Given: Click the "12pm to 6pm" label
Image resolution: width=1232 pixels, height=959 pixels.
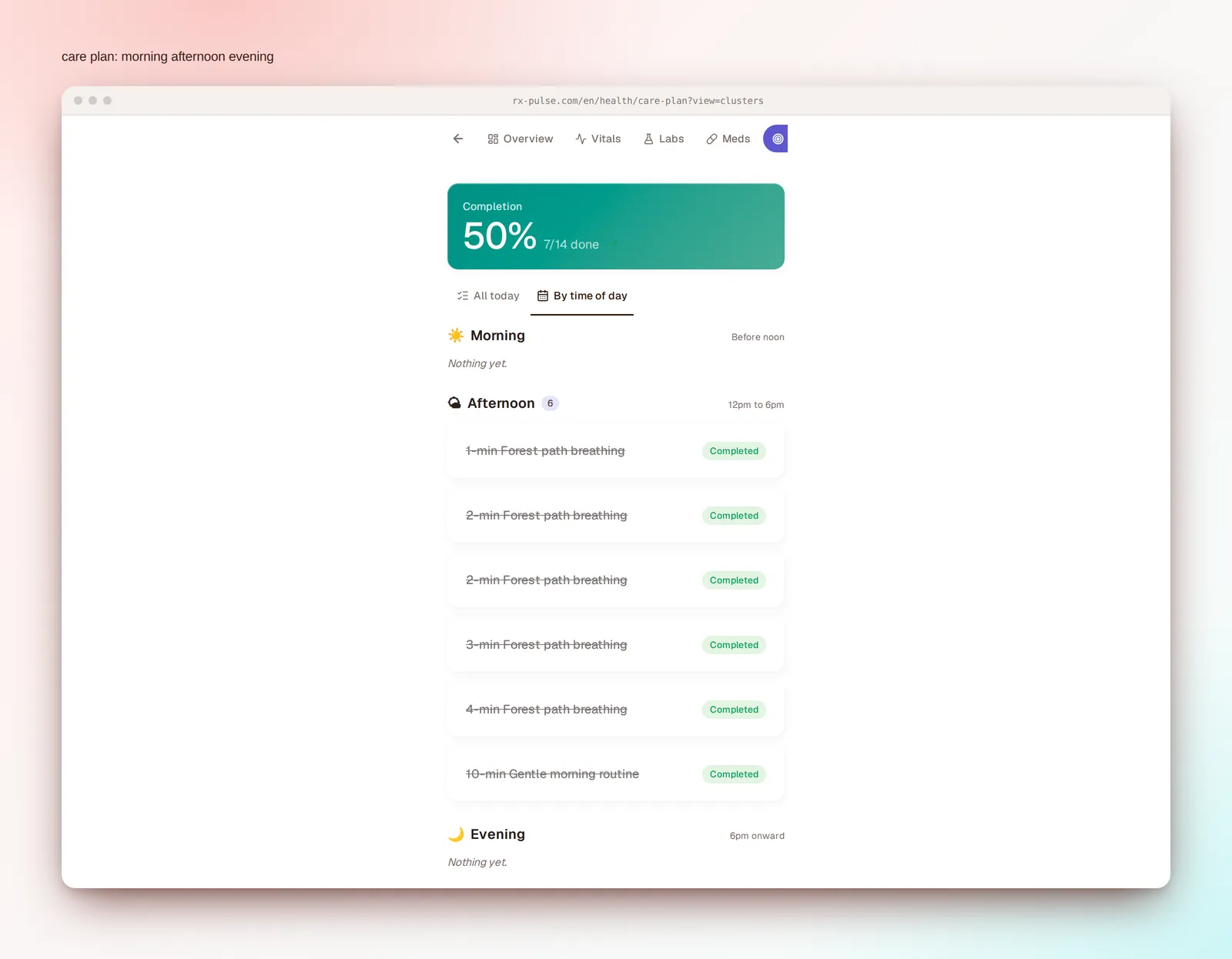Looking at the screenshot, I should (756, 405).
